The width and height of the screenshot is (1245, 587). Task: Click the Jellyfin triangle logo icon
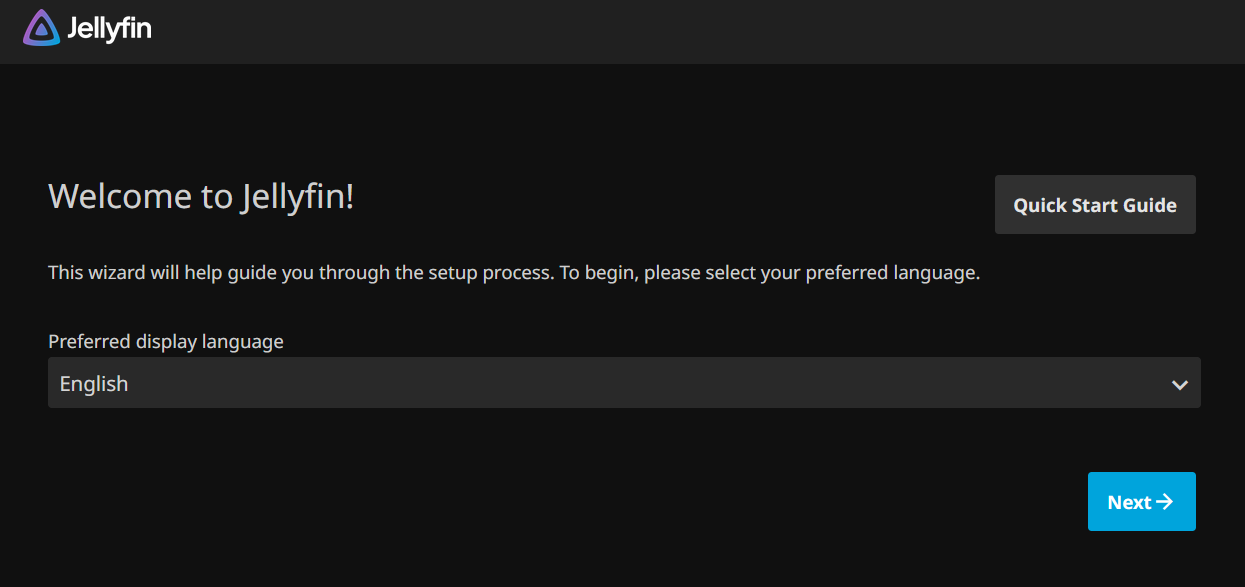click(41, 28)
